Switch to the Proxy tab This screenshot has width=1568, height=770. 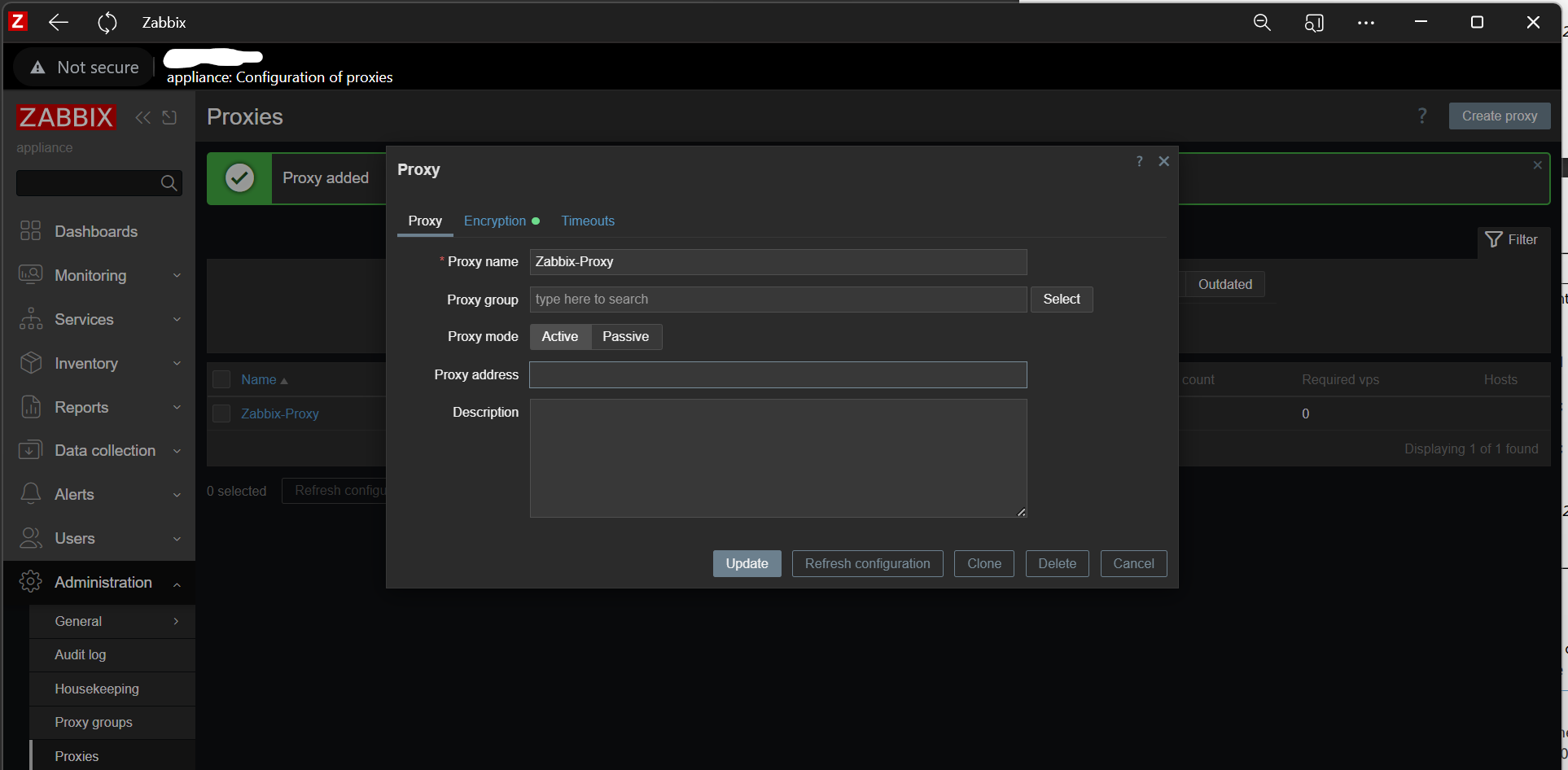click(x=425, y=221)
